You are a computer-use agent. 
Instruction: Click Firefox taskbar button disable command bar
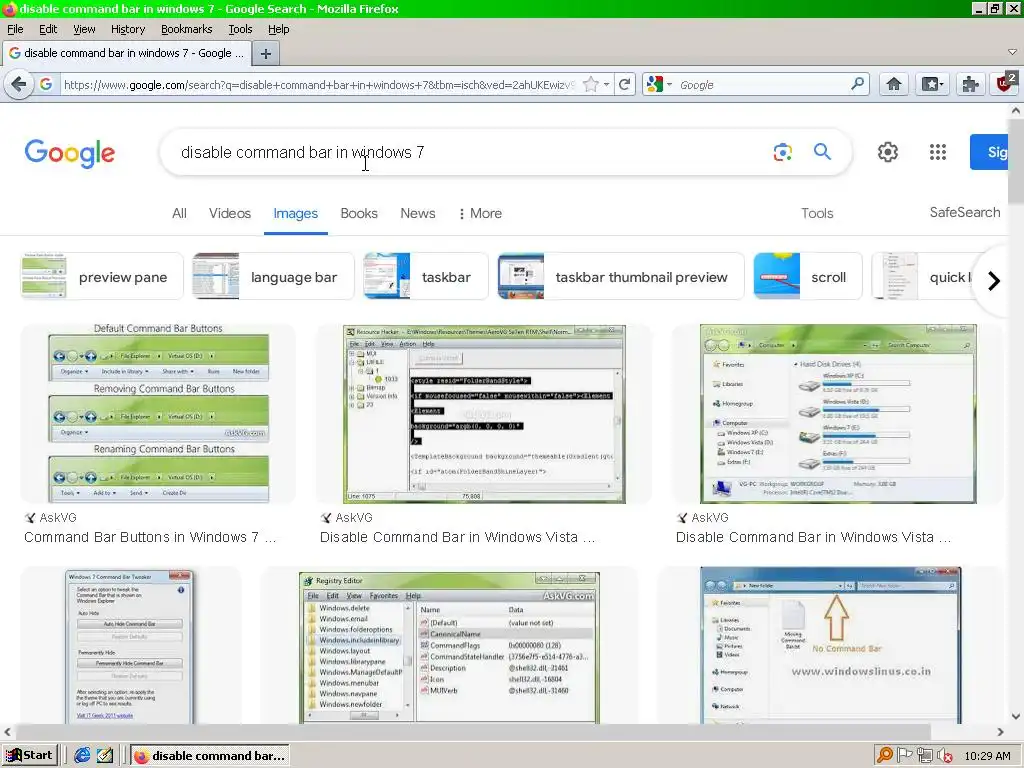point(210,756)
